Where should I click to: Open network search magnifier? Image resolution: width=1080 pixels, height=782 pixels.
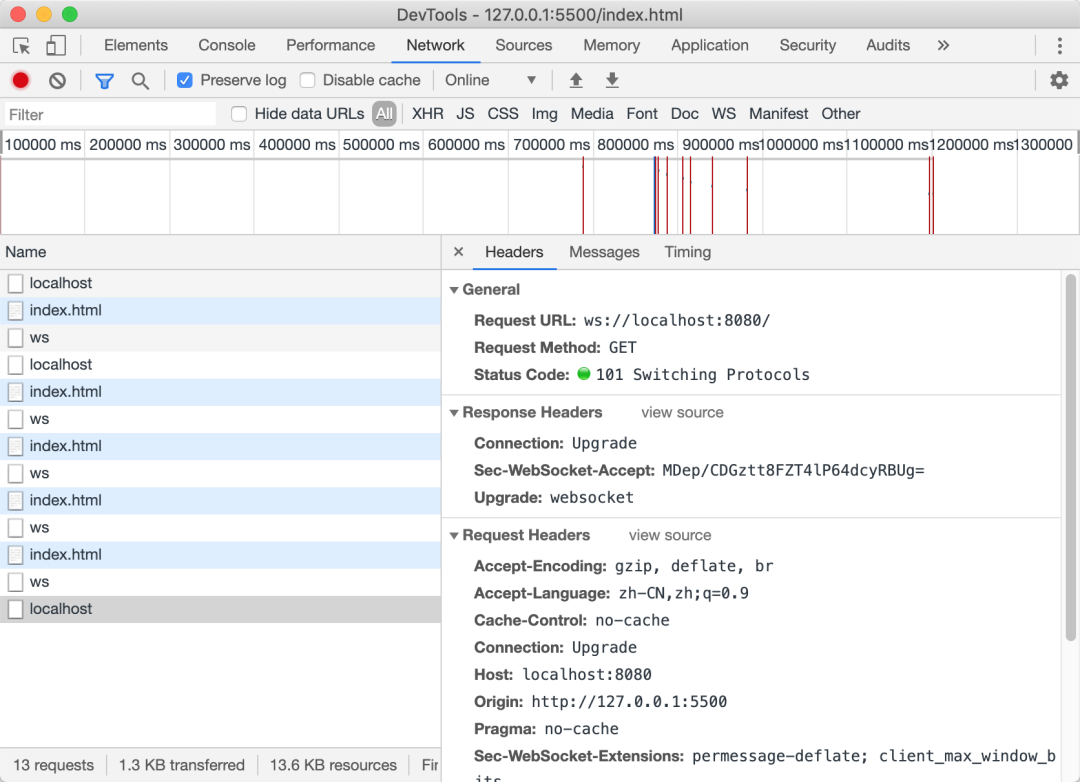[140, 81]
